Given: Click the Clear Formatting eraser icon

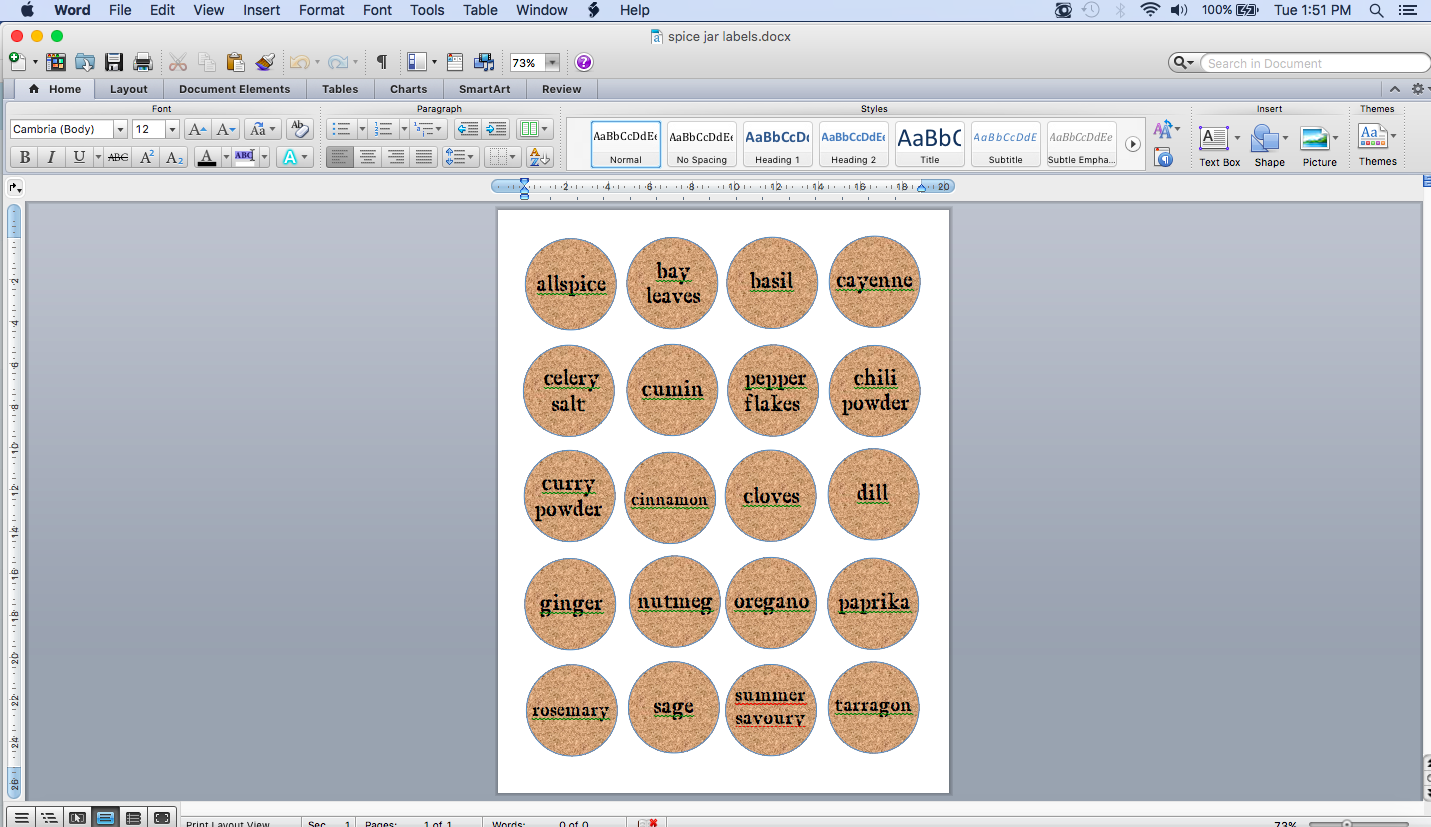Looking at the screenshot, I should [299, 129].
